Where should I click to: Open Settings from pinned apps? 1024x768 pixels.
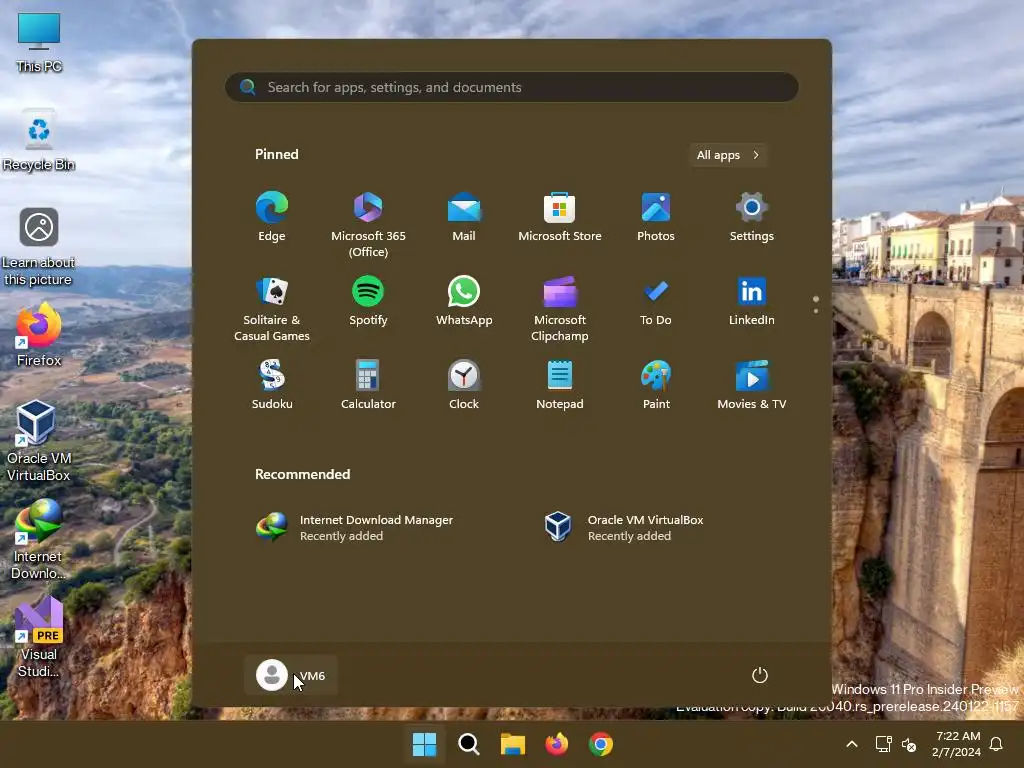click(752, 217)
